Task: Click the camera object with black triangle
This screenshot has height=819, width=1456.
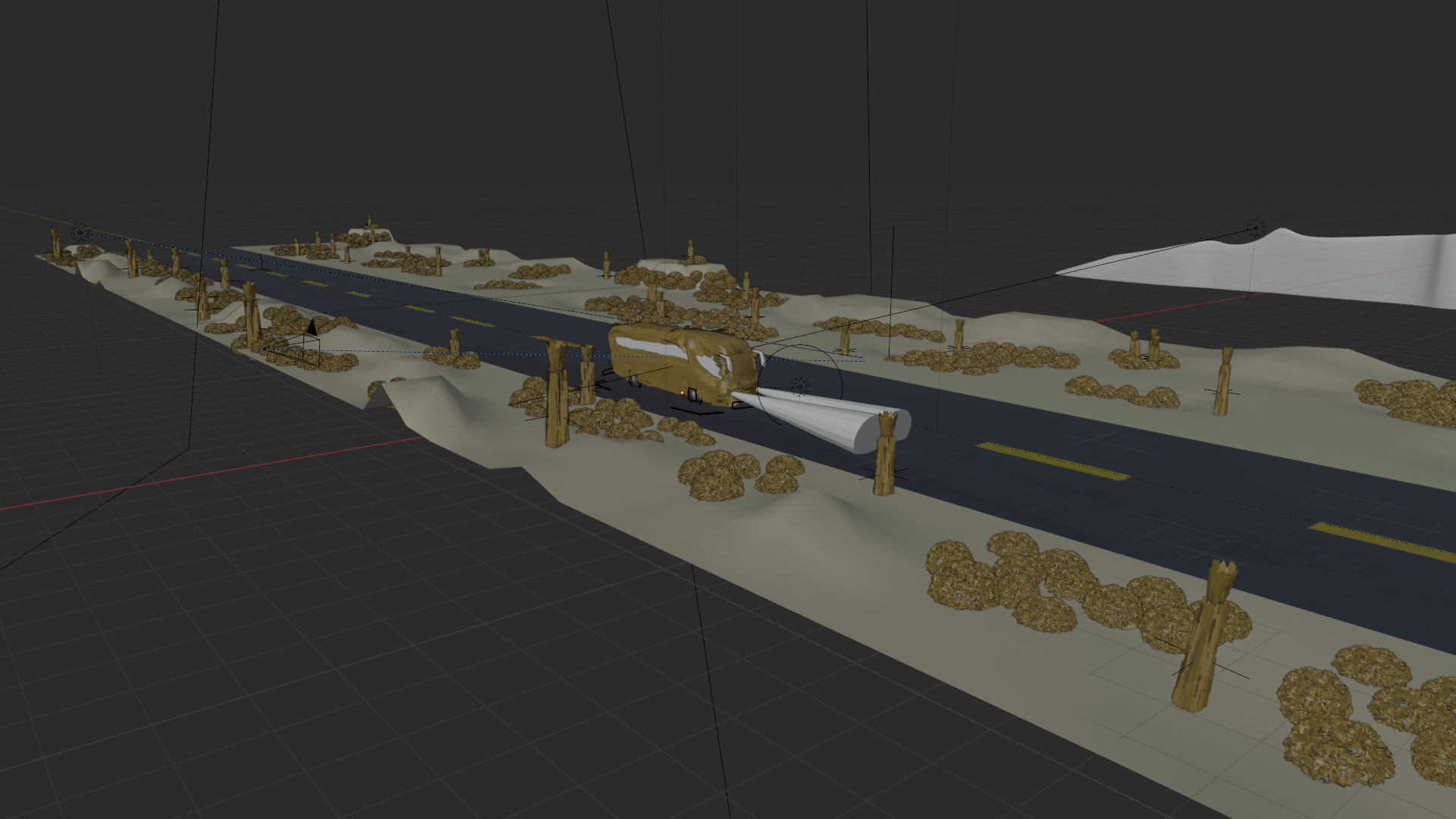Action: point(310,328)
